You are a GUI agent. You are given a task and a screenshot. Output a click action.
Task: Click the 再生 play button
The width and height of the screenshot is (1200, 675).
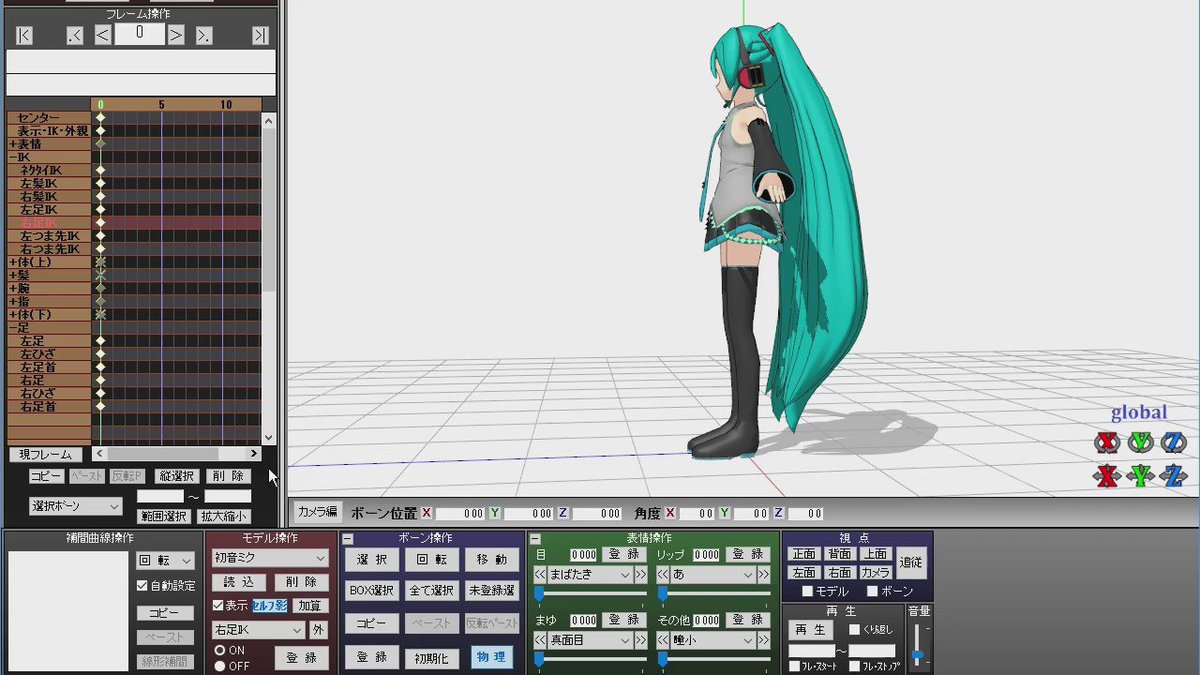[x=810, y=630]
